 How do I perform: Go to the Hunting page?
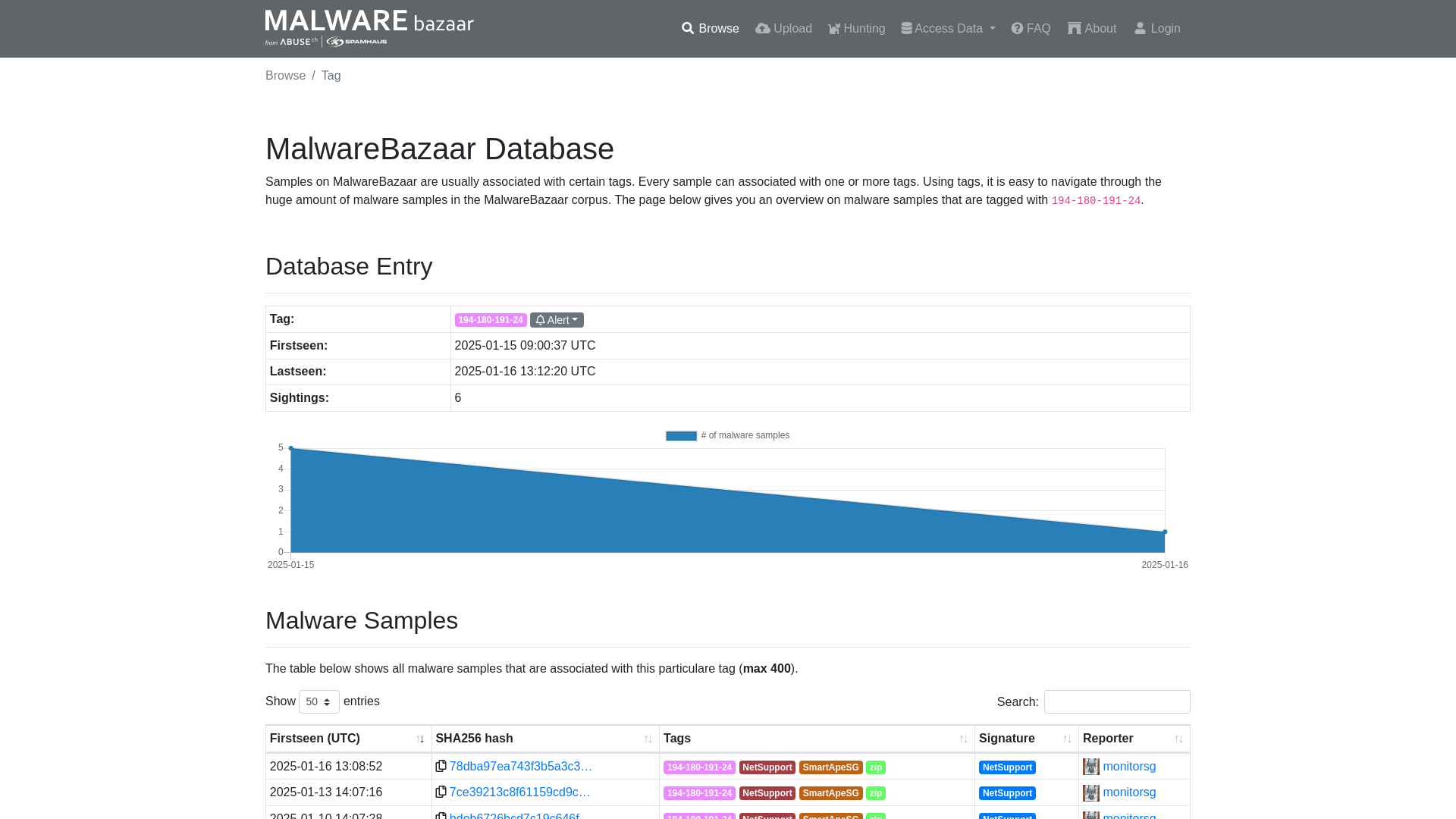856,29
